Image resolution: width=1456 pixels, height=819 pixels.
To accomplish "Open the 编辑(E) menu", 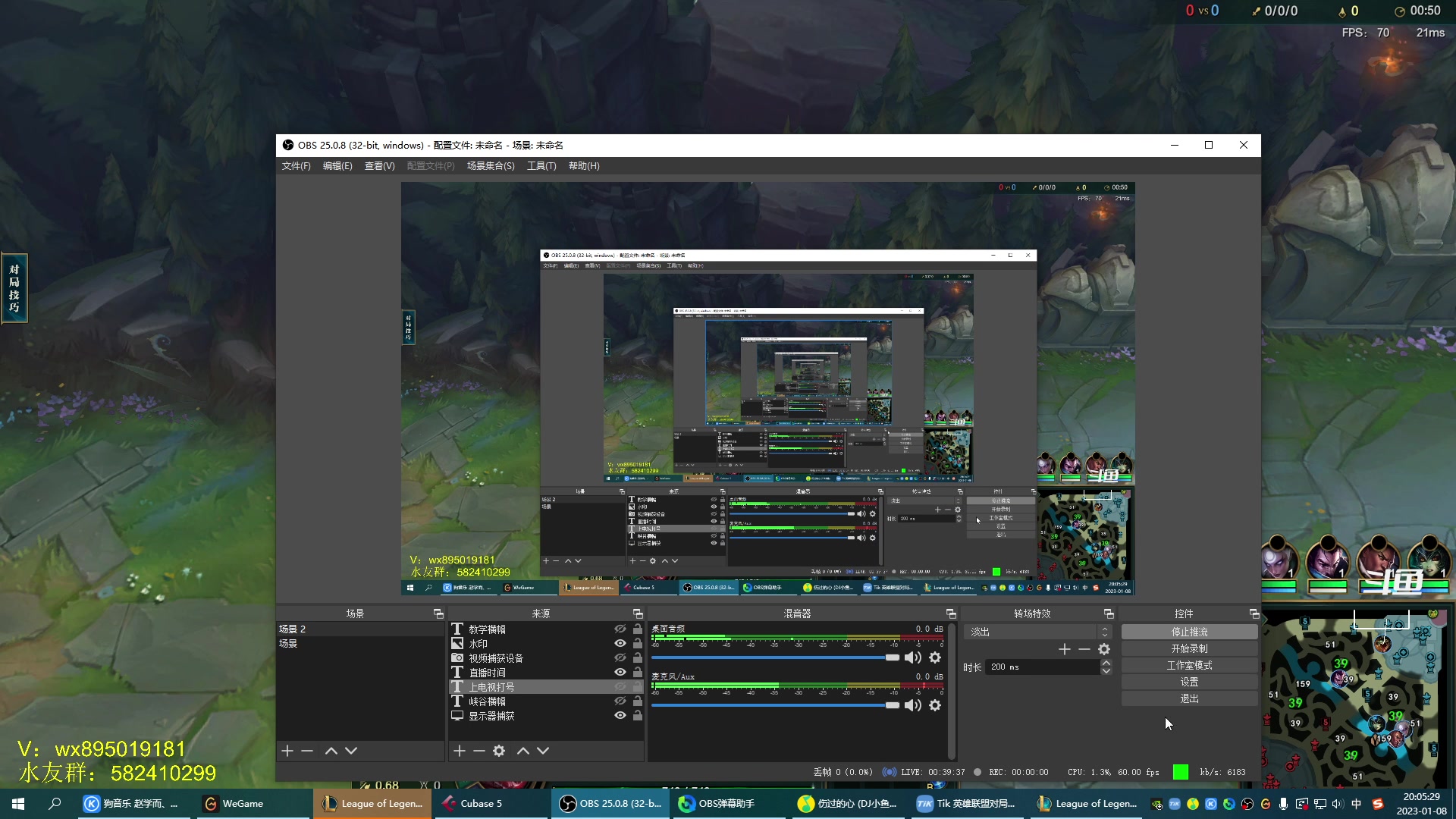I will tap(337, 166).
